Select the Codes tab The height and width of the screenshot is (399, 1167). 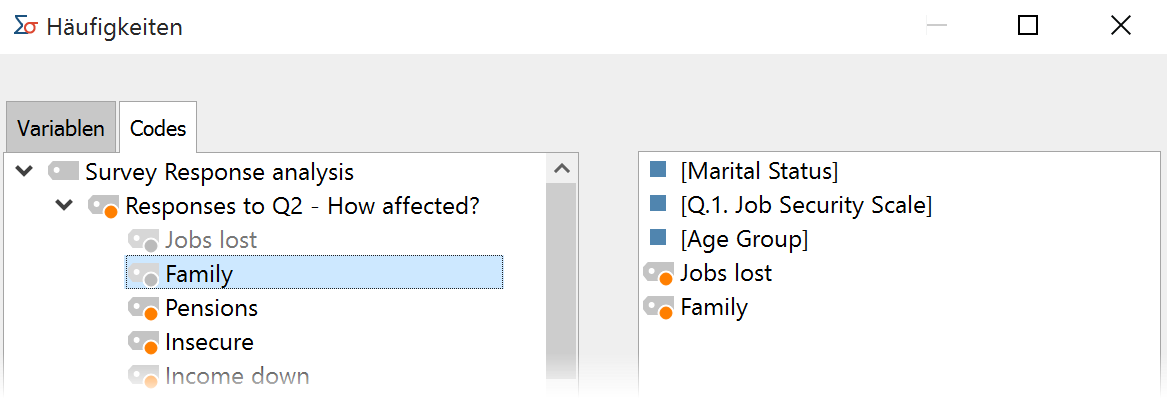tap(158, 128)
